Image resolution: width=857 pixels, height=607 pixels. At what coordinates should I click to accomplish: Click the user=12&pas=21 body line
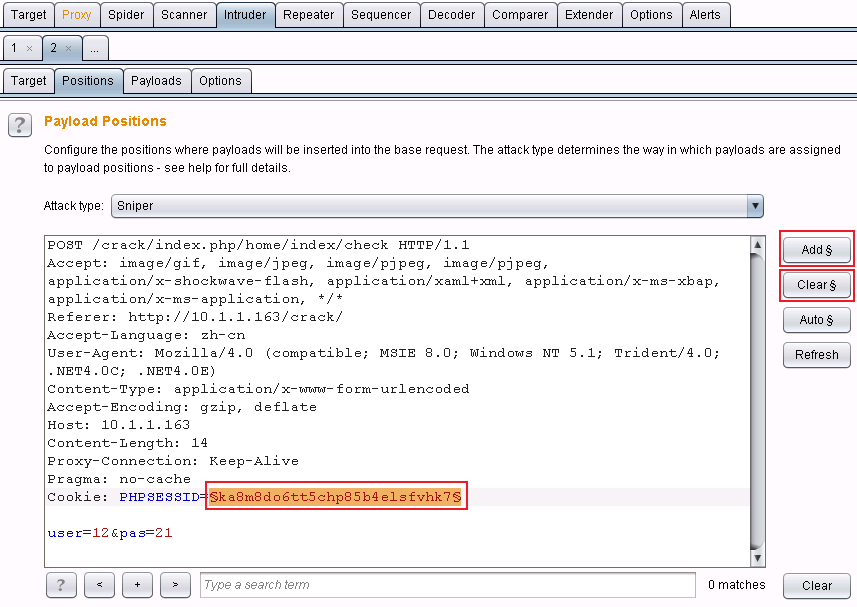(x=110, y=533)
